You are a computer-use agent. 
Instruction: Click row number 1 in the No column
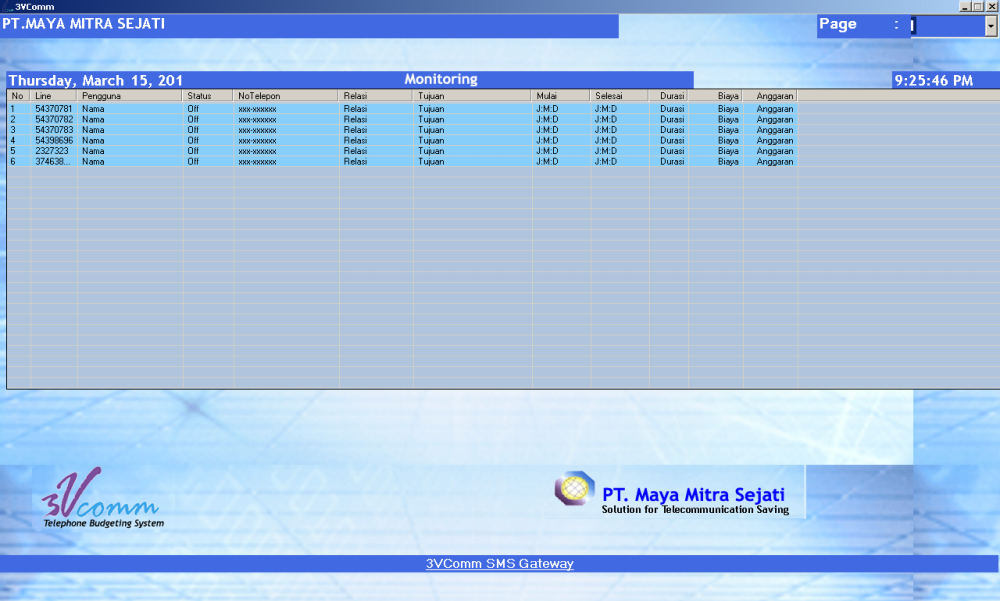(x=12, y=109)
